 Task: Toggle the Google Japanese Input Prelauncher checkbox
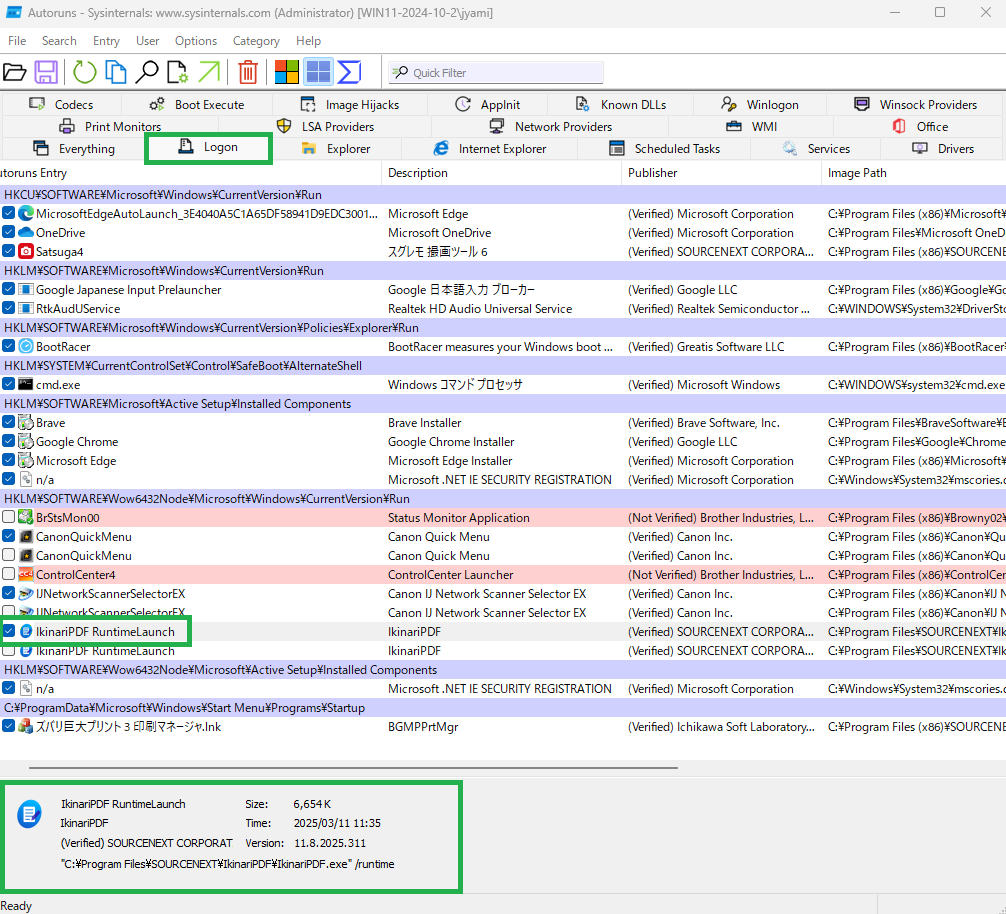point(8,289)
